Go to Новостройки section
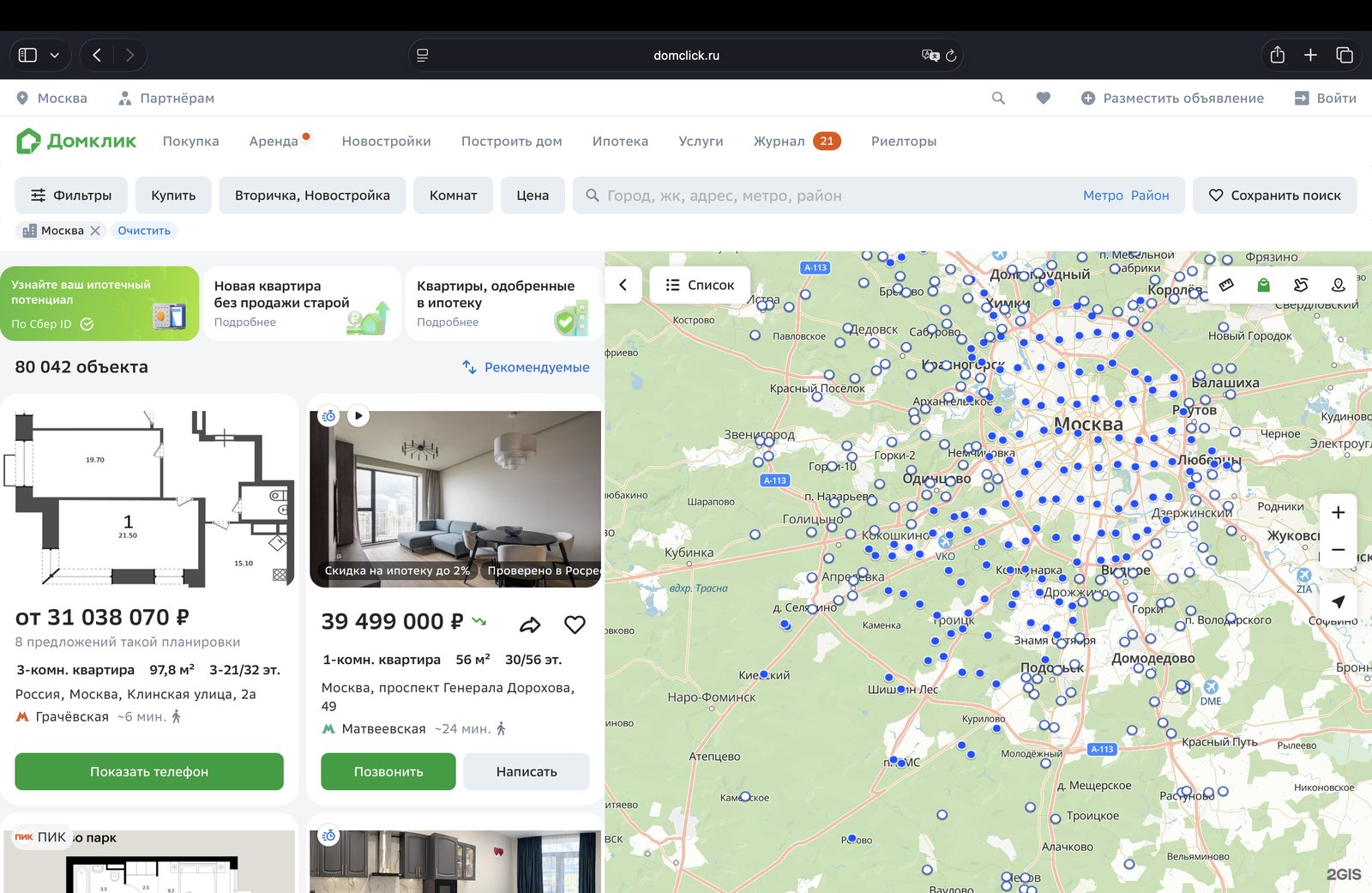This screenshot has width=1372, height=893. 386,142
